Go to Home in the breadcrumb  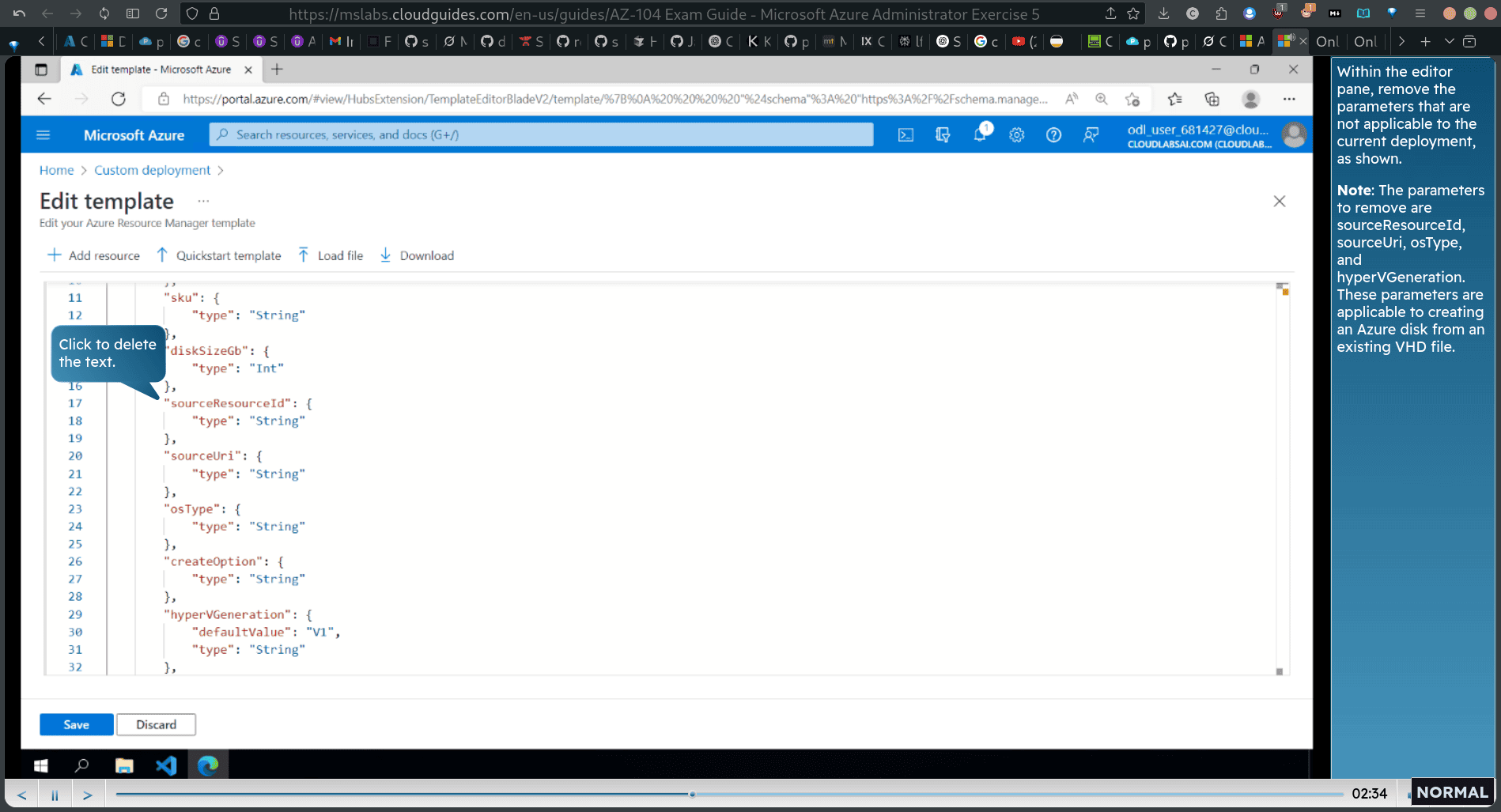point(56,170)
